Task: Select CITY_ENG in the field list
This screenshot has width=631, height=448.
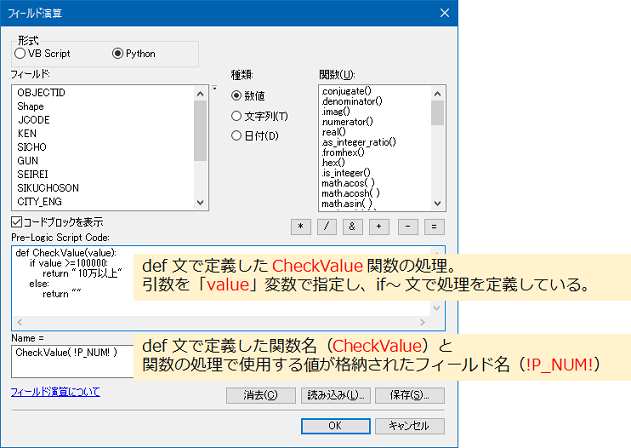Action: (x=40, y=202)
